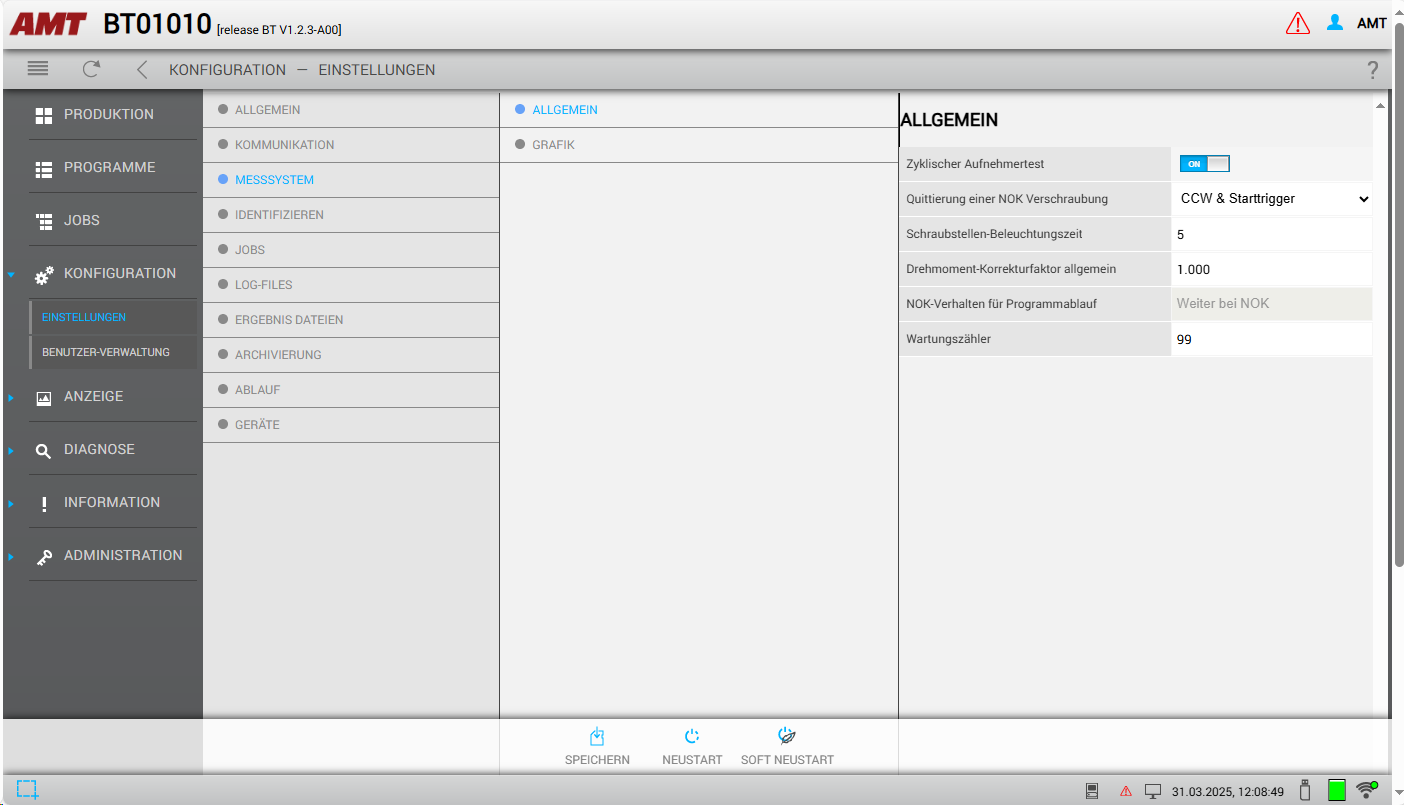Click into Drehmoment-Korrekturfaktor allgemein field
This screenshot has height=805, width=1404.
point(1272,269)
